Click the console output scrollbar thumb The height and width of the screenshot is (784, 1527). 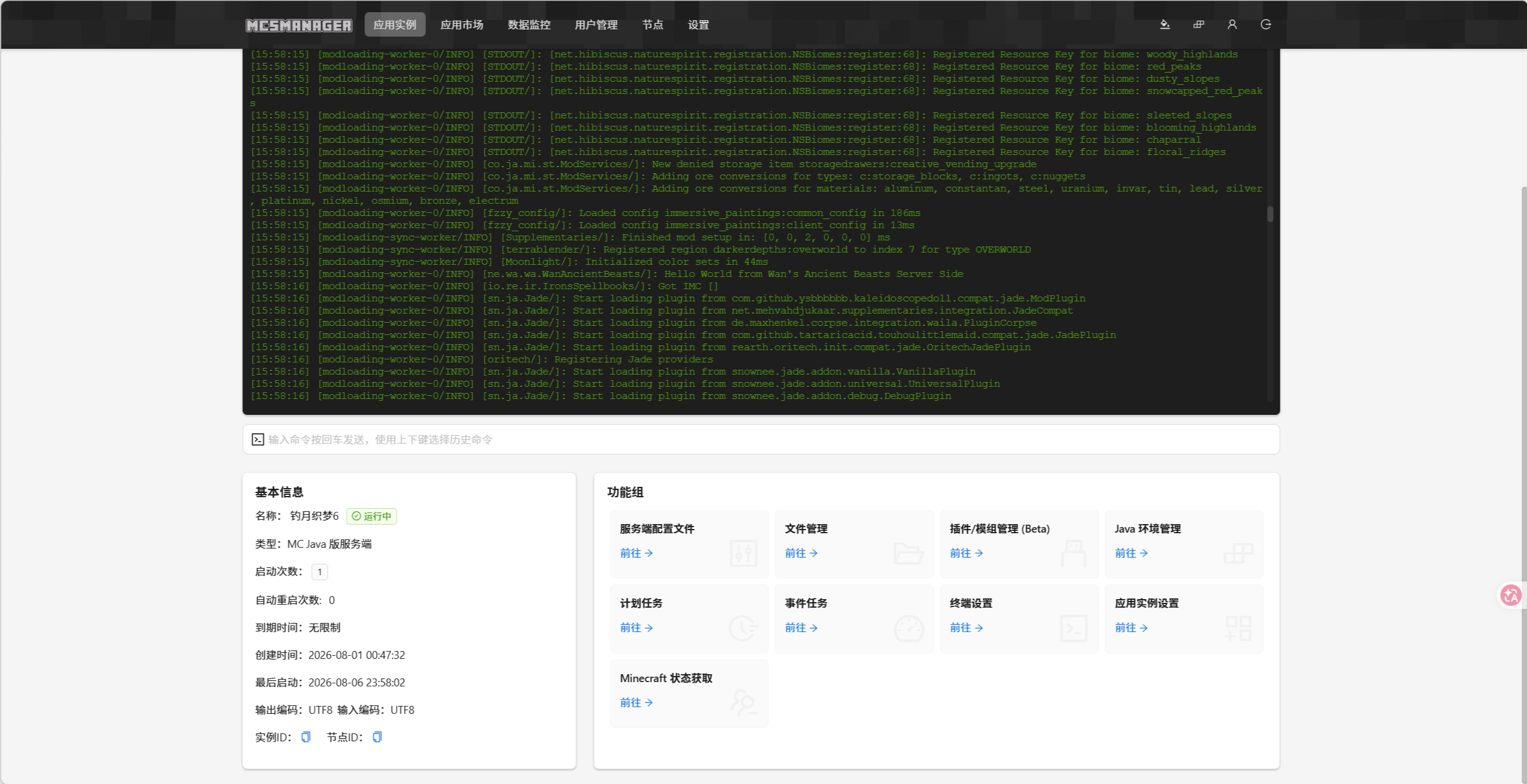coord(1270,214)
